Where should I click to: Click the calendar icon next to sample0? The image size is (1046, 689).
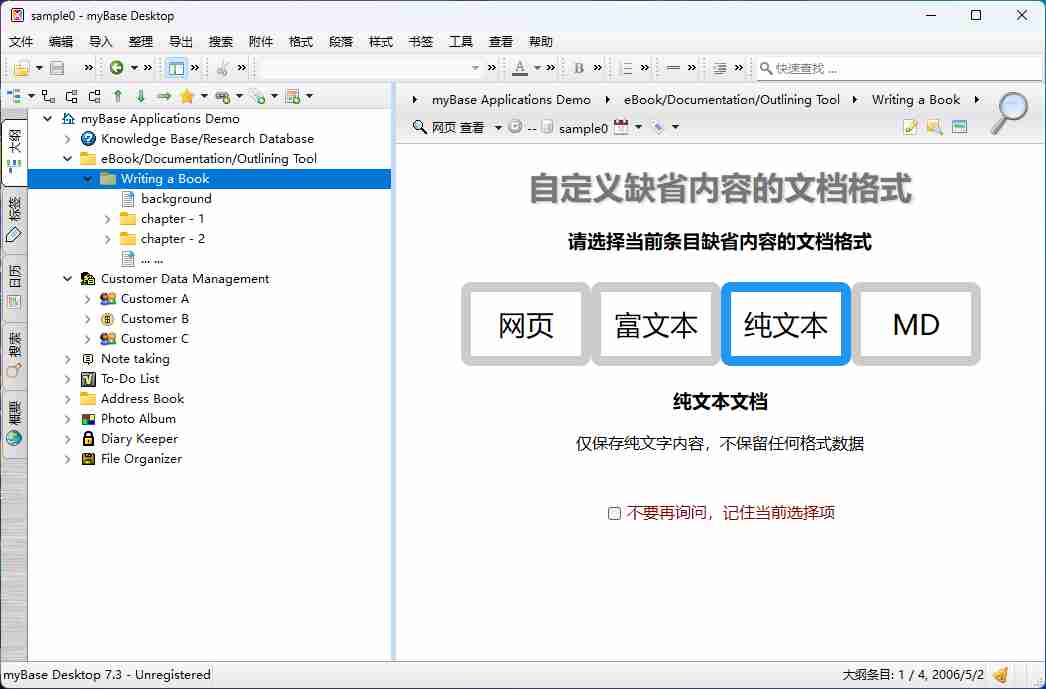pos(621,127)
